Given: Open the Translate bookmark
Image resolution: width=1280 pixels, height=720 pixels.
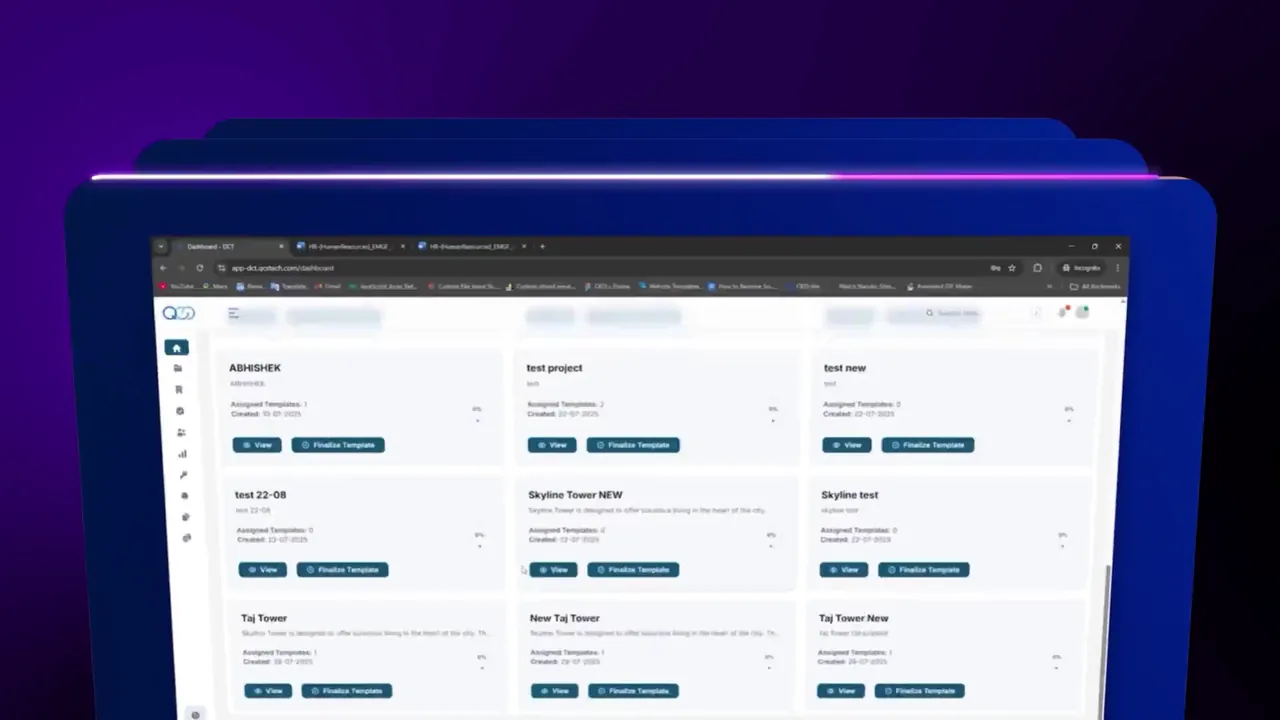Looking at the screenshot, I should point(289,287).
